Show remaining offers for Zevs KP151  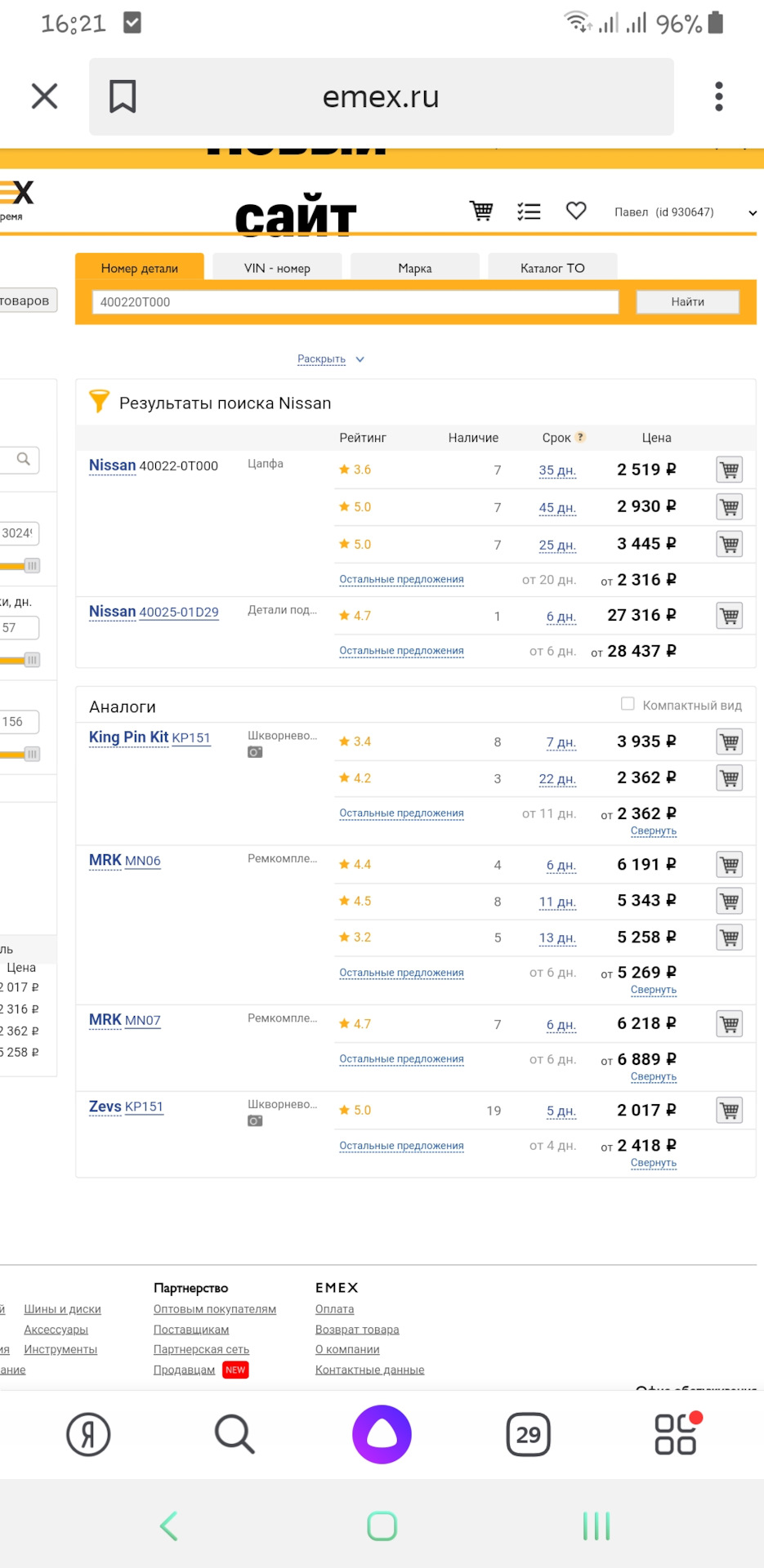click(x=401, y=1147)
